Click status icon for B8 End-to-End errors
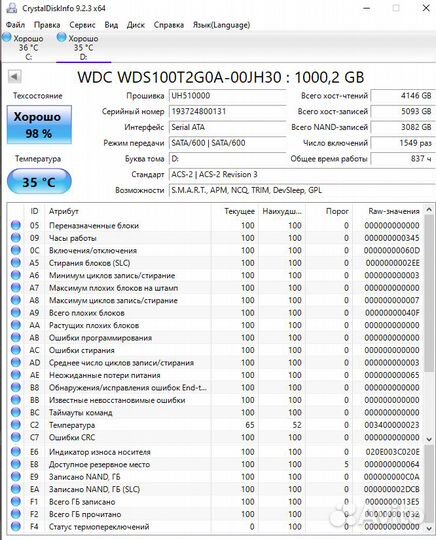The image size is (436, 540). pos(15,387)
